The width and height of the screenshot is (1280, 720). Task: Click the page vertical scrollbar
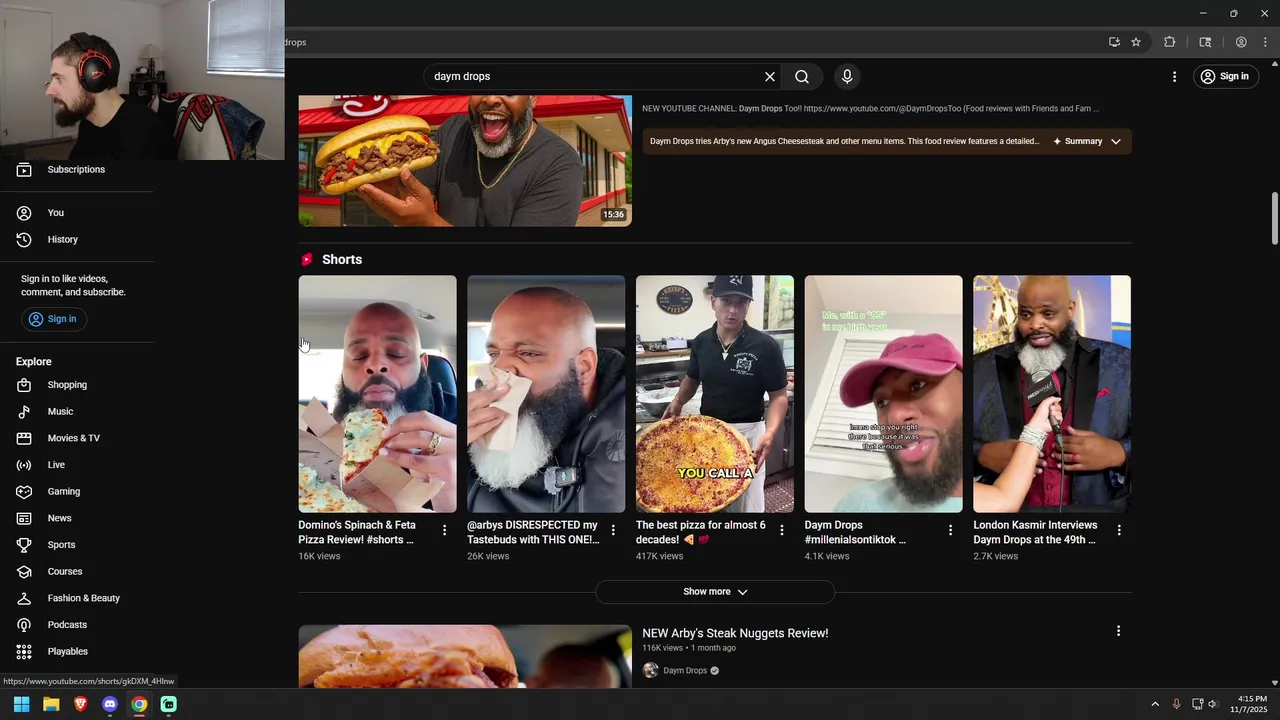pyautogui.click(x=1274, y=217)
